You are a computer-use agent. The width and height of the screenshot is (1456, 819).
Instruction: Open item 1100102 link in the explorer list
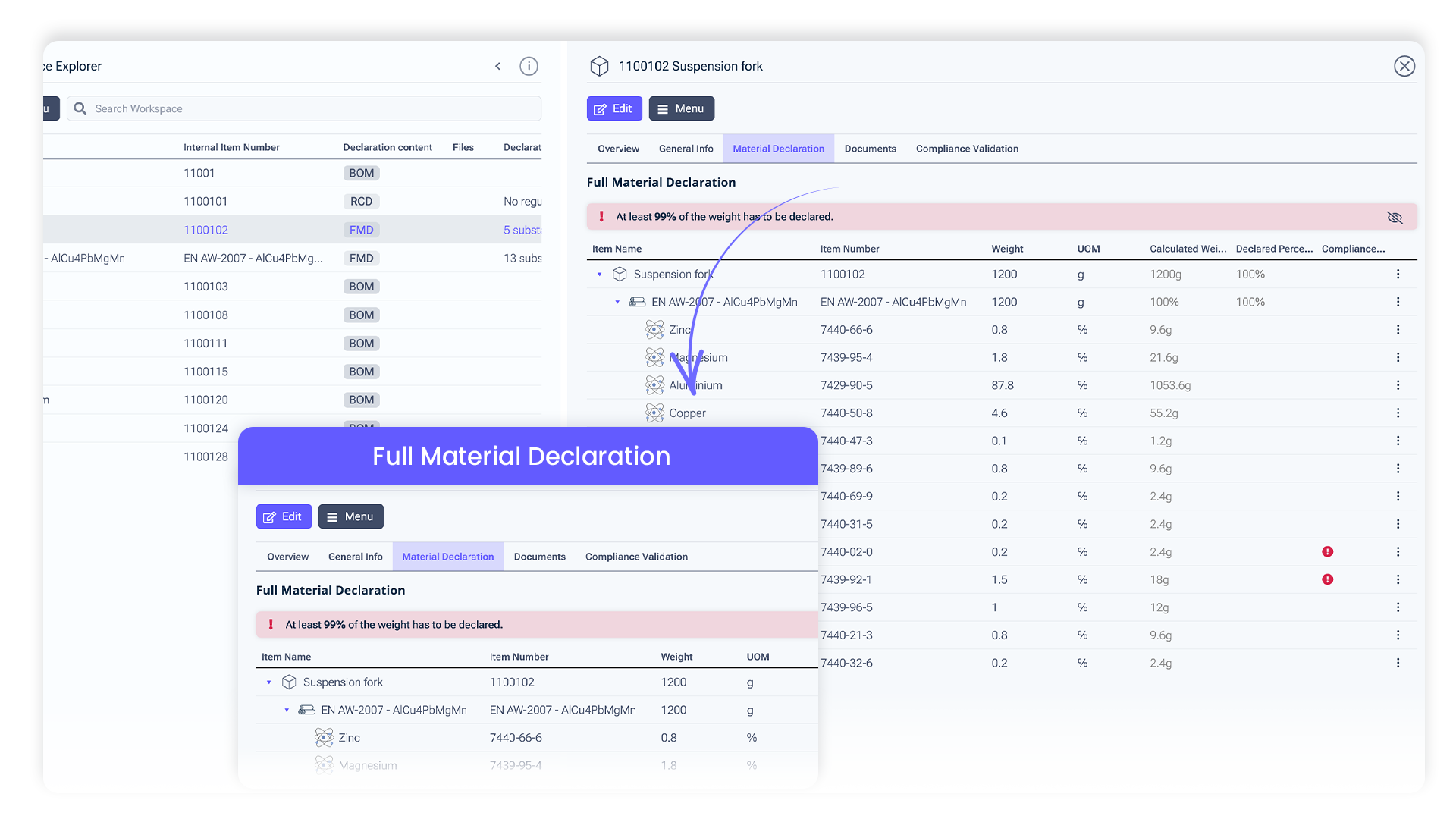point(206,231)
